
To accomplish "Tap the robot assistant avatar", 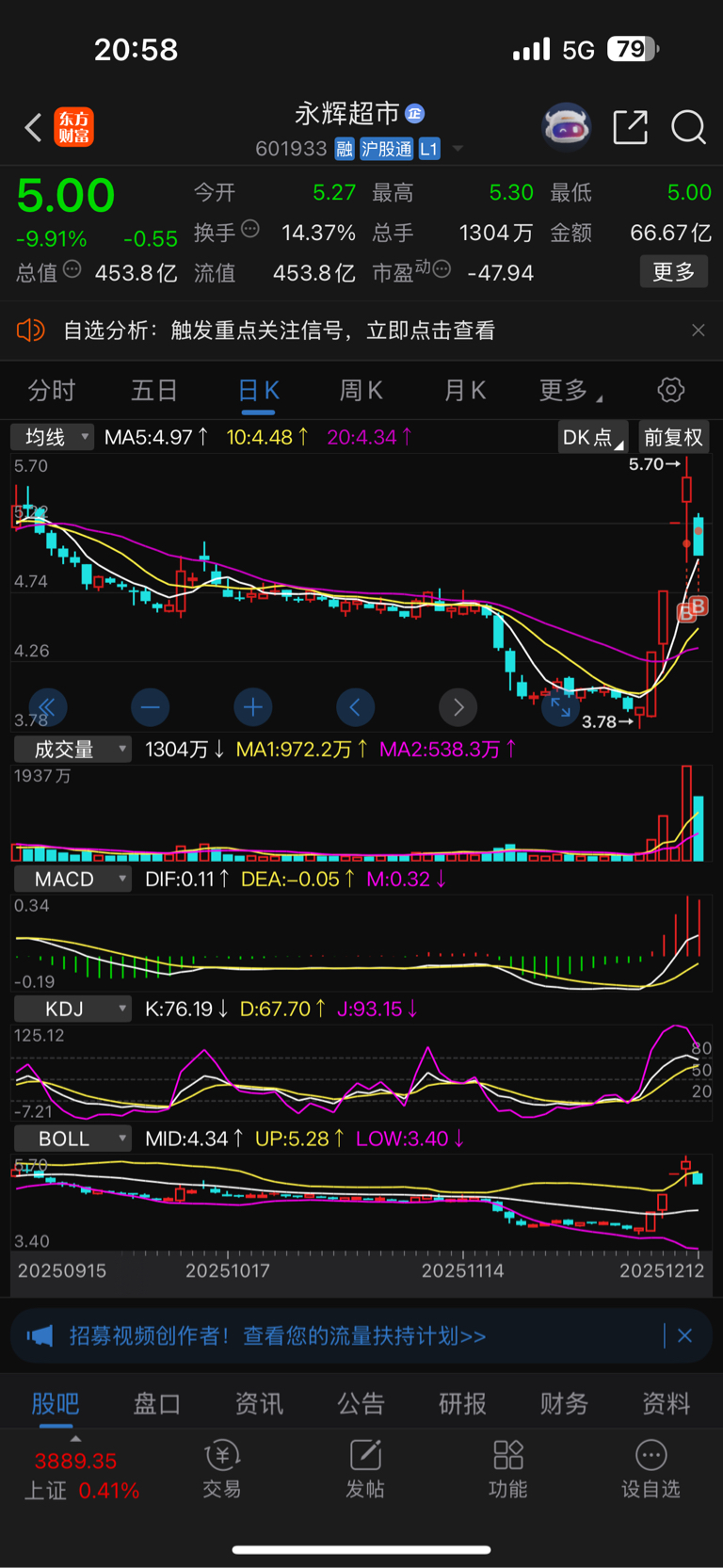I will (x=566, y=126).
